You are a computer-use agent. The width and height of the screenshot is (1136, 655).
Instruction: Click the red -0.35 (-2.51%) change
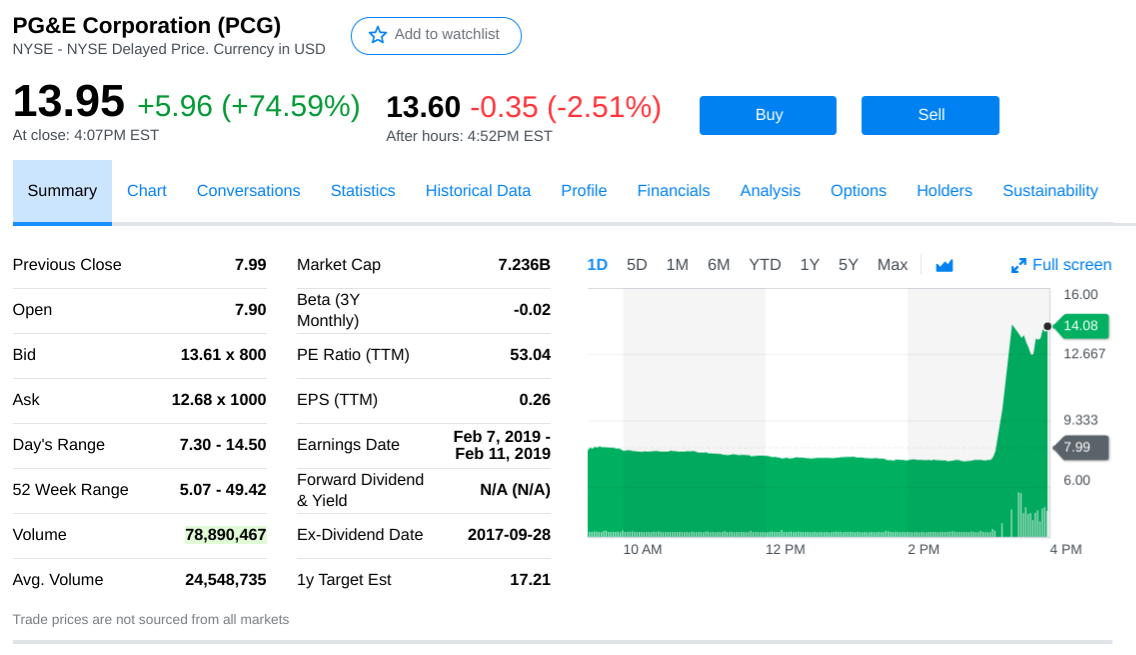pyautogui.click(x=566, y=107)
